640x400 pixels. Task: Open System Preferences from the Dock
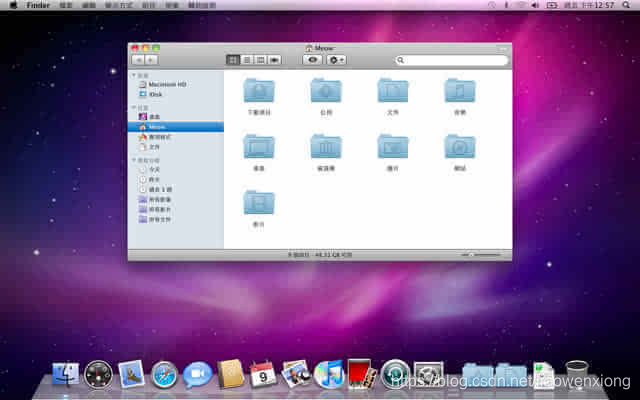click(428, 374)
